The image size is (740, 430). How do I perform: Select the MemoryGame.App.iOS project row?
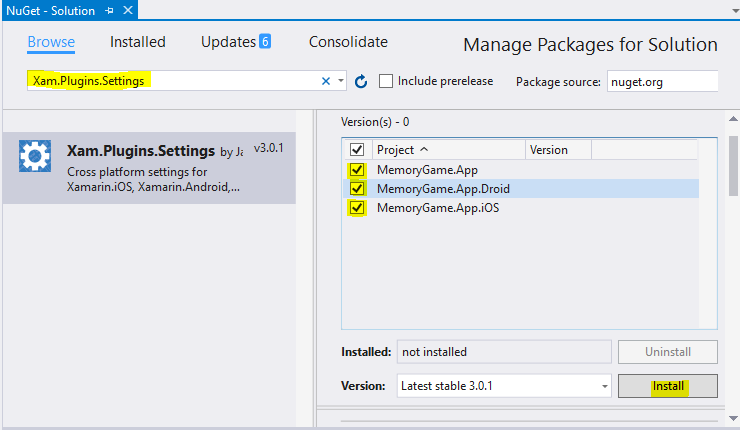(x=521, y=208)
